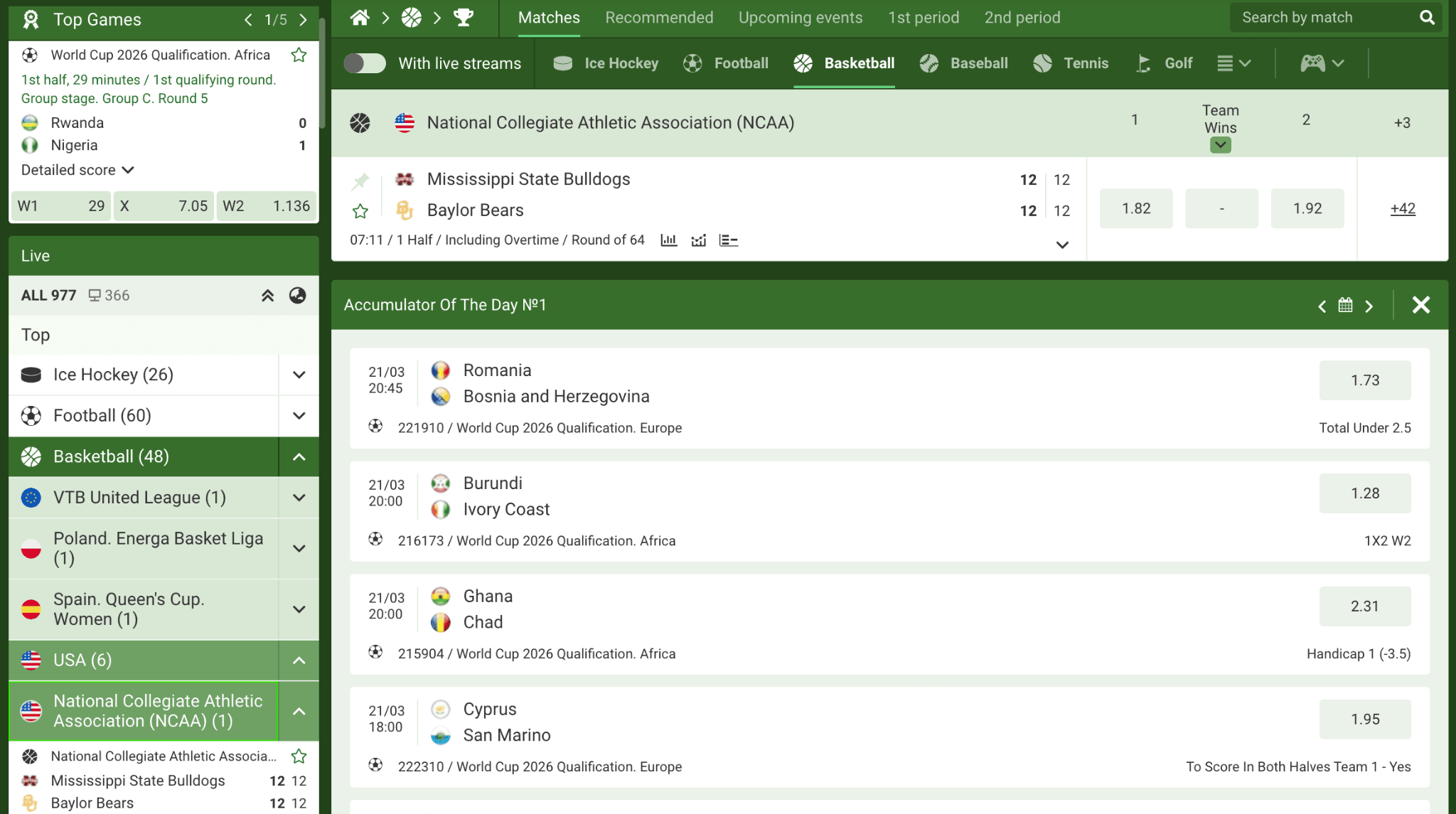Open additional markets via the +42 link
The image size is (1456, 814).
click(x=1402, y=208)
